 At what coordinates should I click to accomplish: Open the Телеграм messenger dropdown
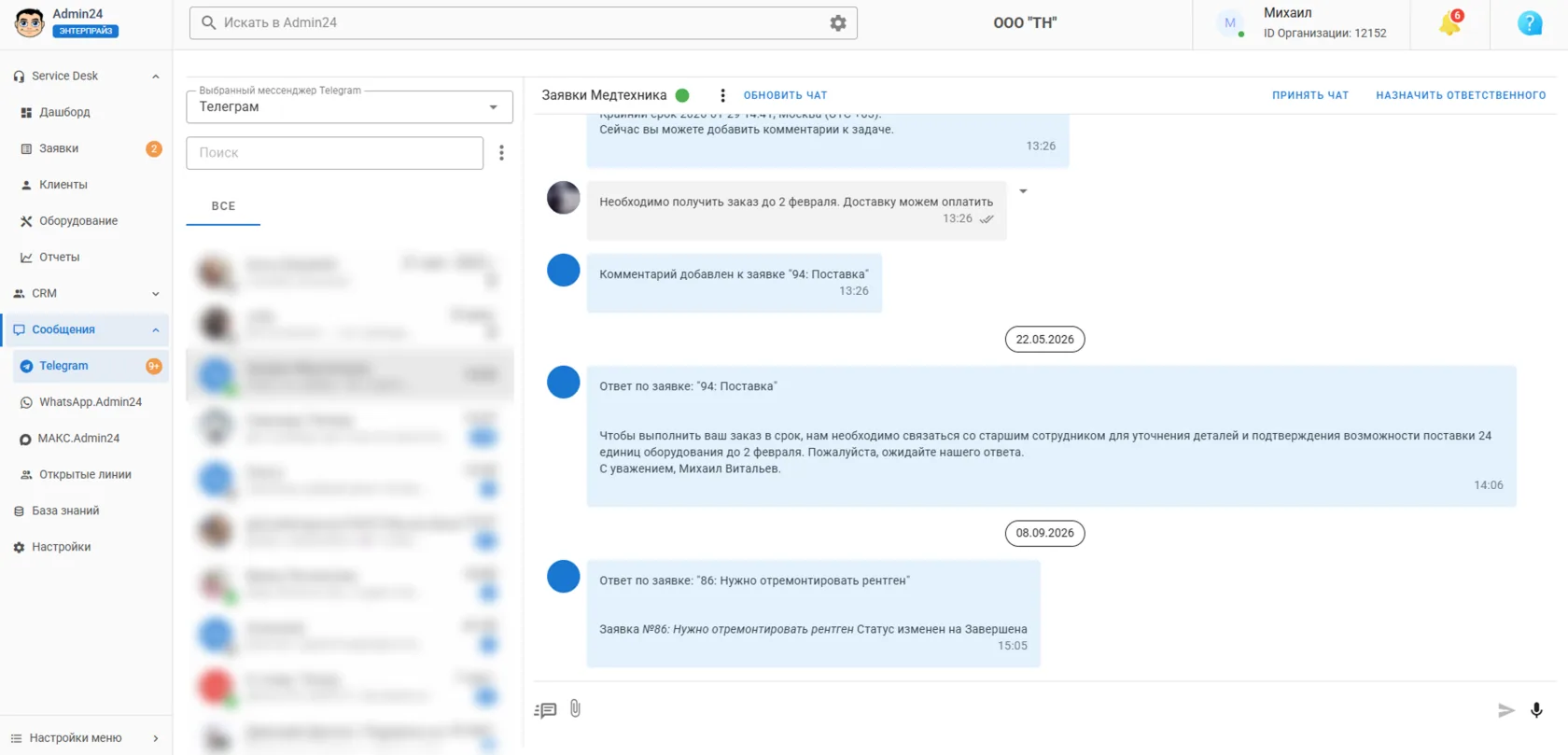[x=349, y=107]
